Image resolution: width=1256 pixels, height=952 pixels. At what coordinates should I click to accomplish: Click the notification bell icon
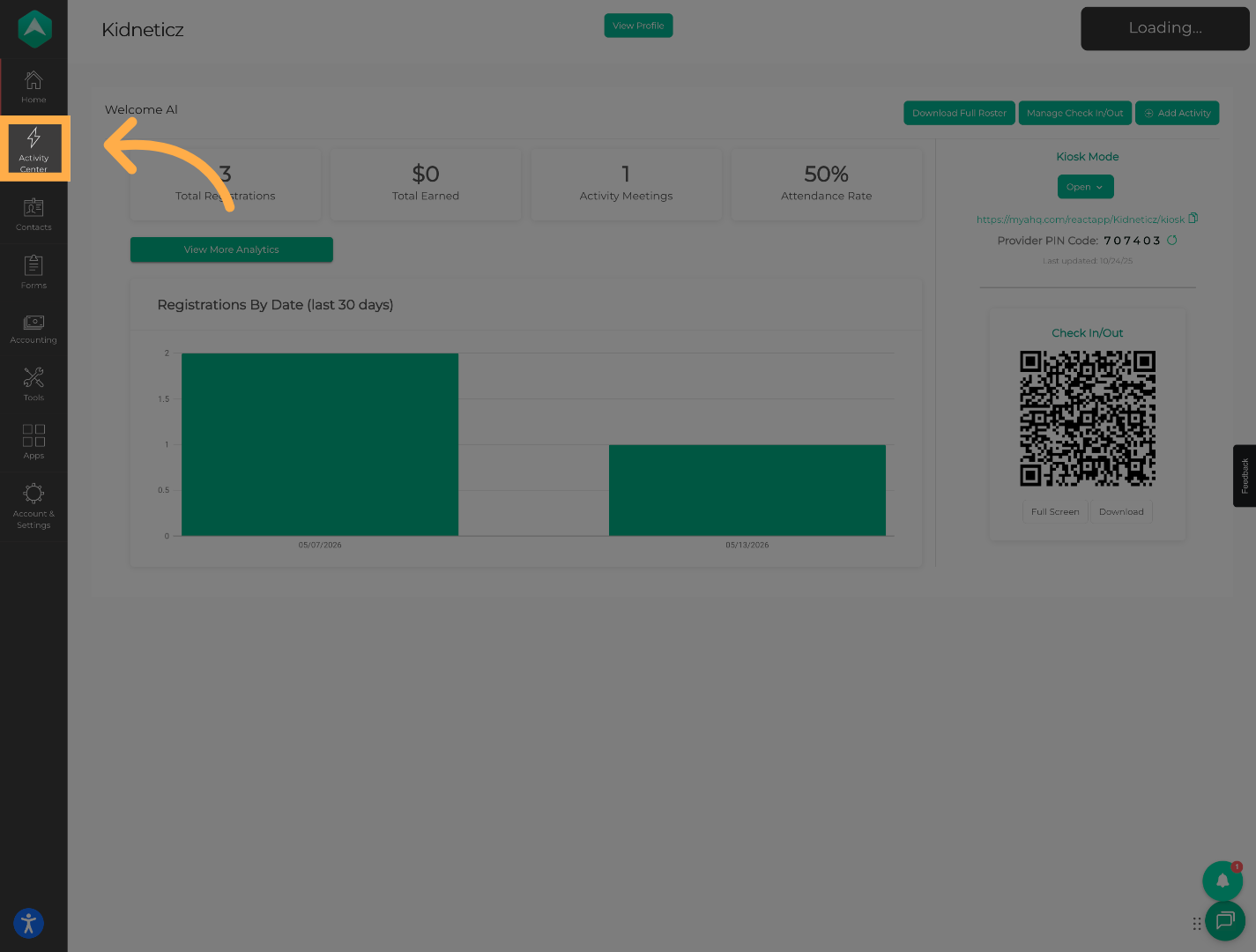coord(1223,881)
